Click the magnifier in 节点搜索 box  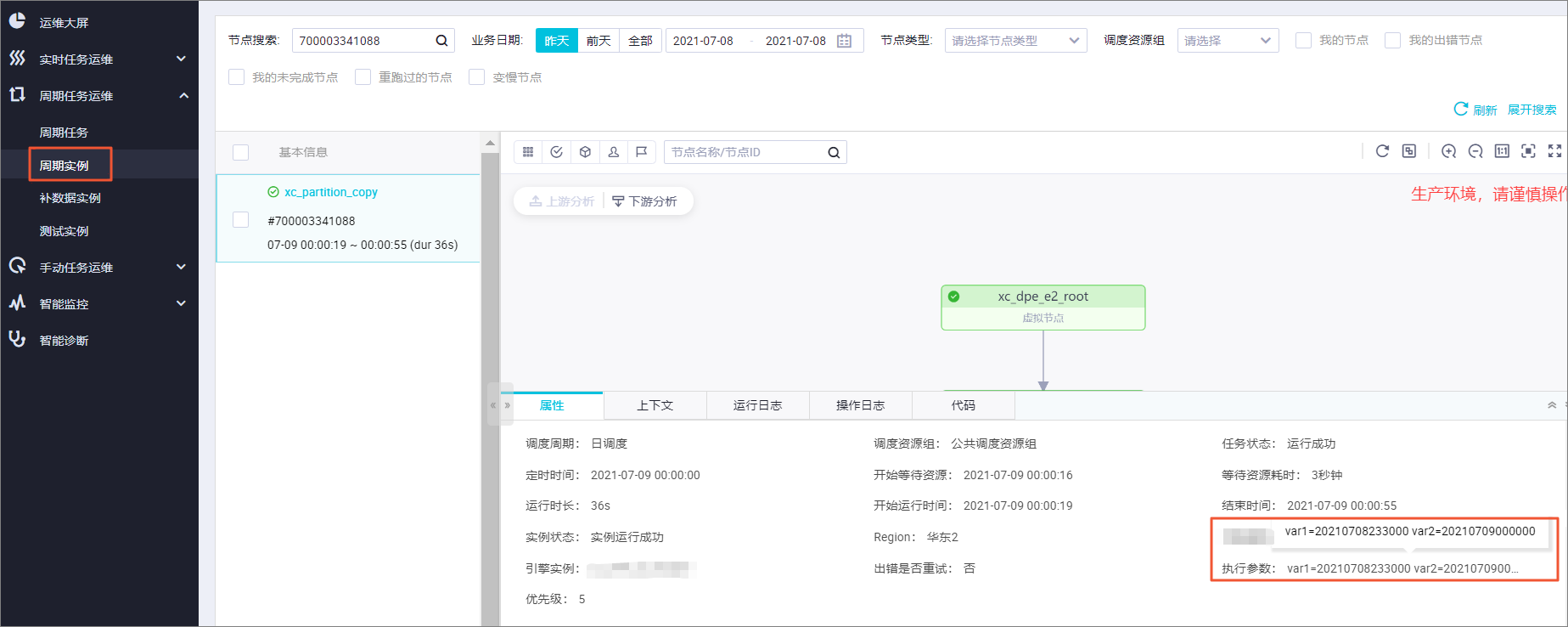click(441, 41)
